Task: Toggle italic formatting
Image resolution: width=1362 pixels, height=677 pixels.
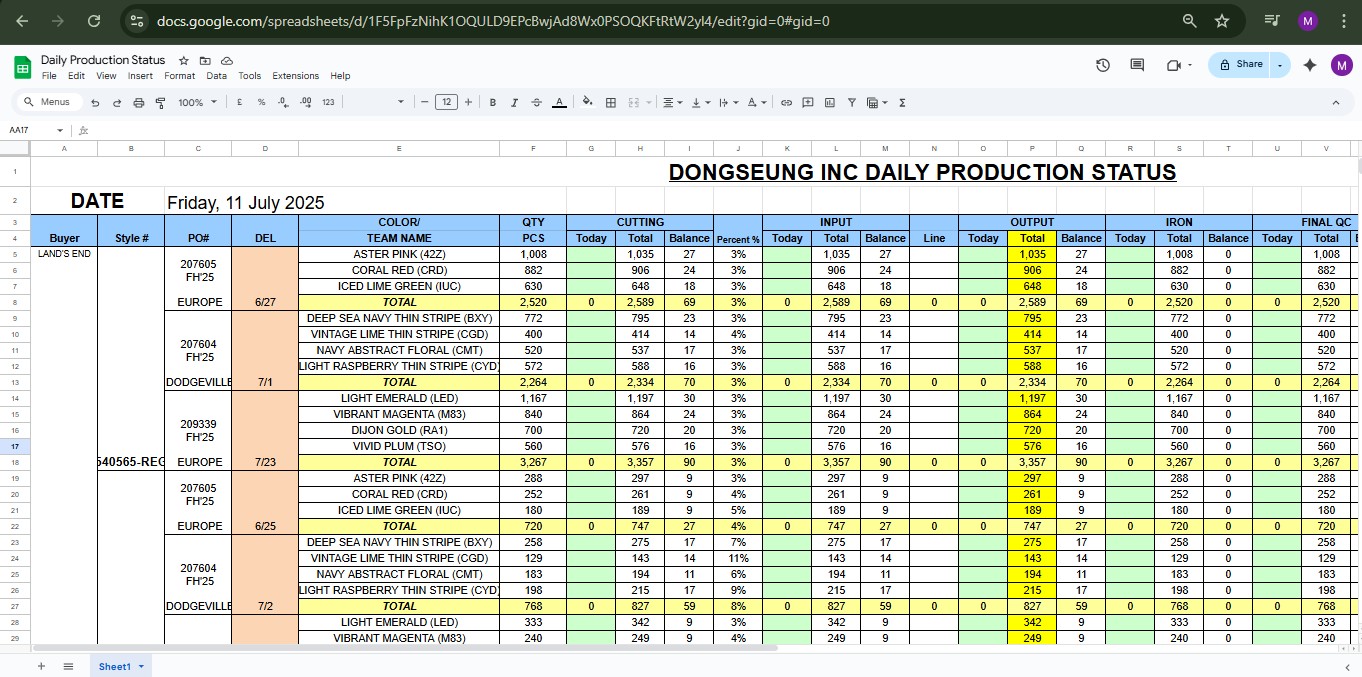Action: pyautogui.click(x=515, y=102)
